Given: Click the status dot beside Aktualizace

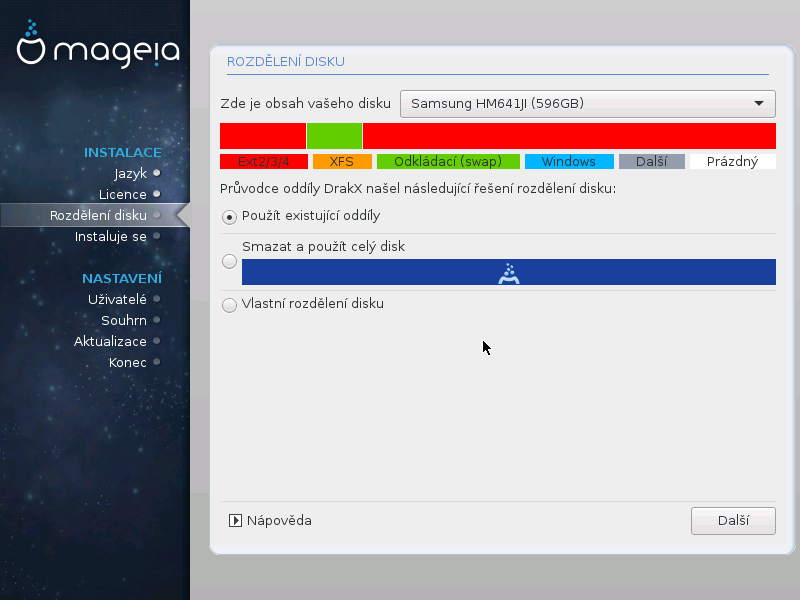Looking at the screenshot, I should point(157,341).
